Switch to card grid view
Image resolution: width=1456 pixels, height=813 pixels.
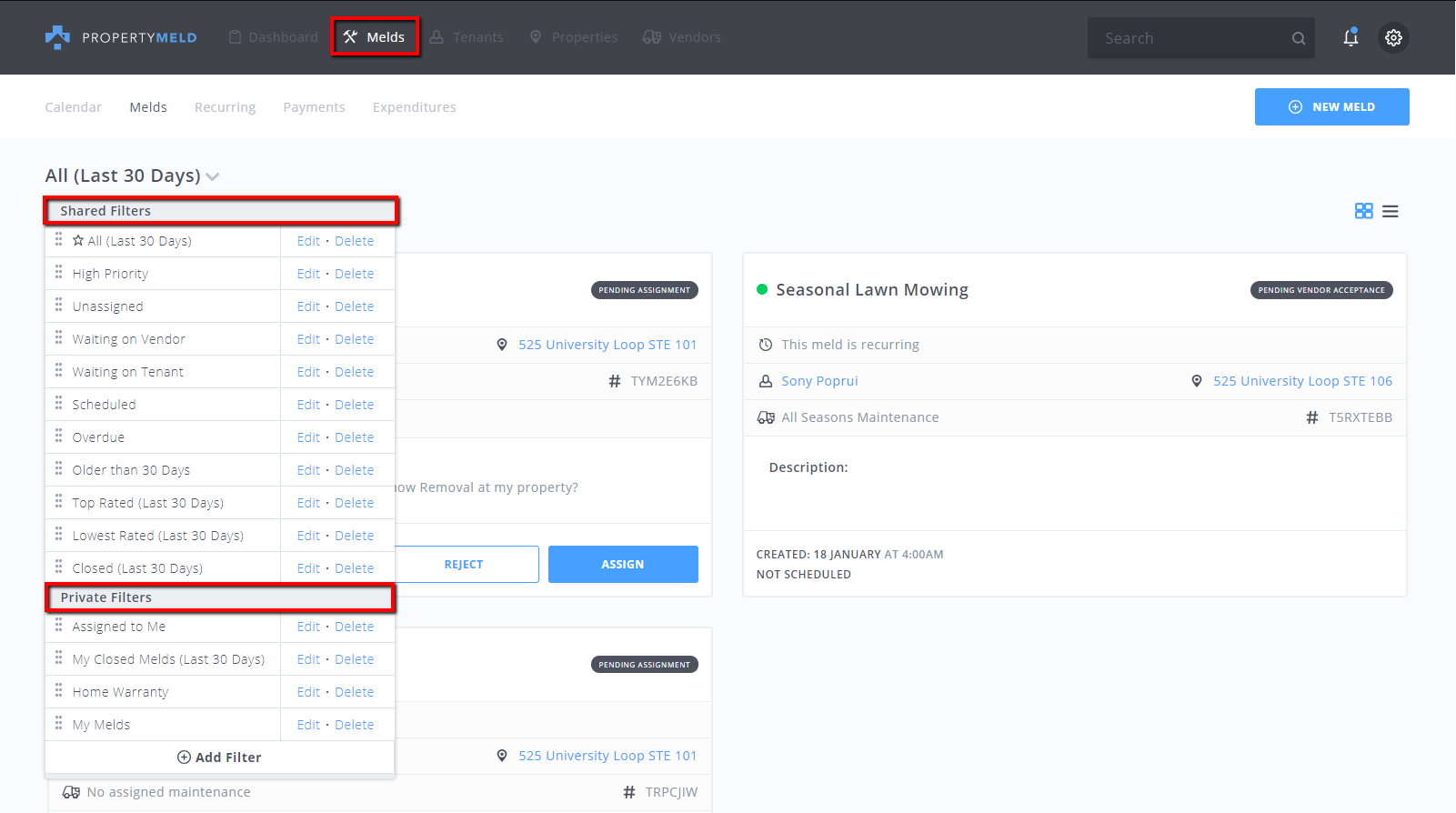pos(1363,211)
